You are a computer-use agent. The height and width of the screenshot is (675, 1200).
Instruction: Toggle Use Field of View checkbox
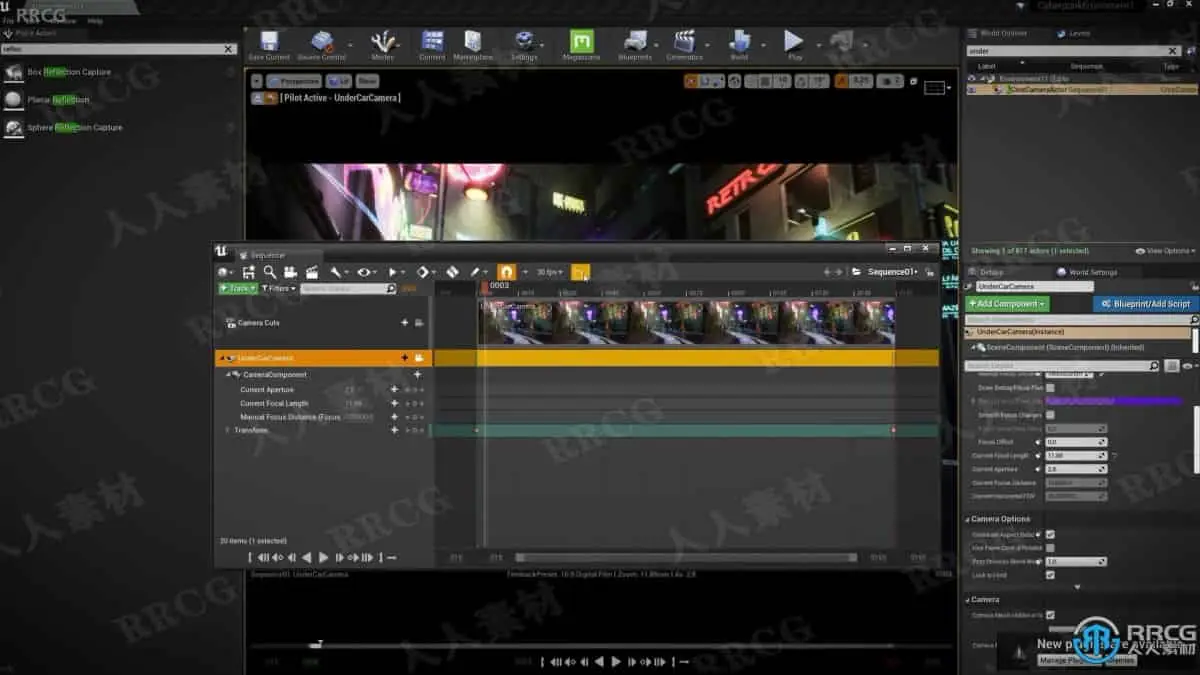tap(1050, 548)
